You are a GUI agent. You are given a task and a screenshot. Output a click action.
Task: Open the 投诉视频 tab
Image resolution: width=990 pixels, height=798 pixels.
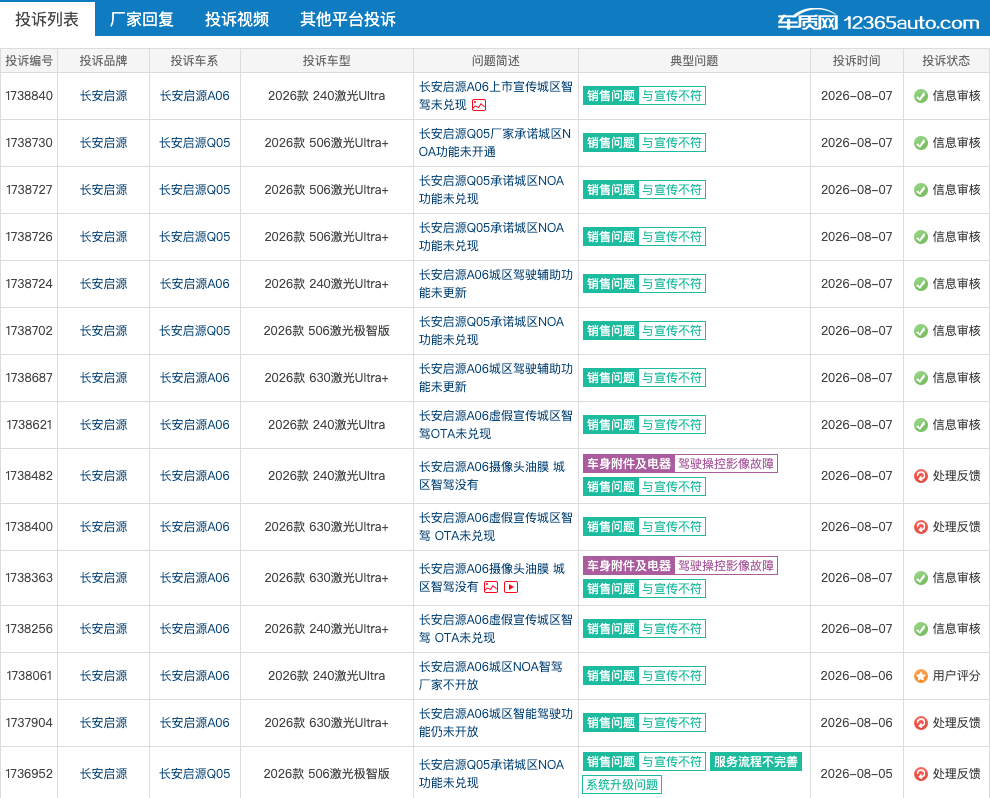click(237, 19)
